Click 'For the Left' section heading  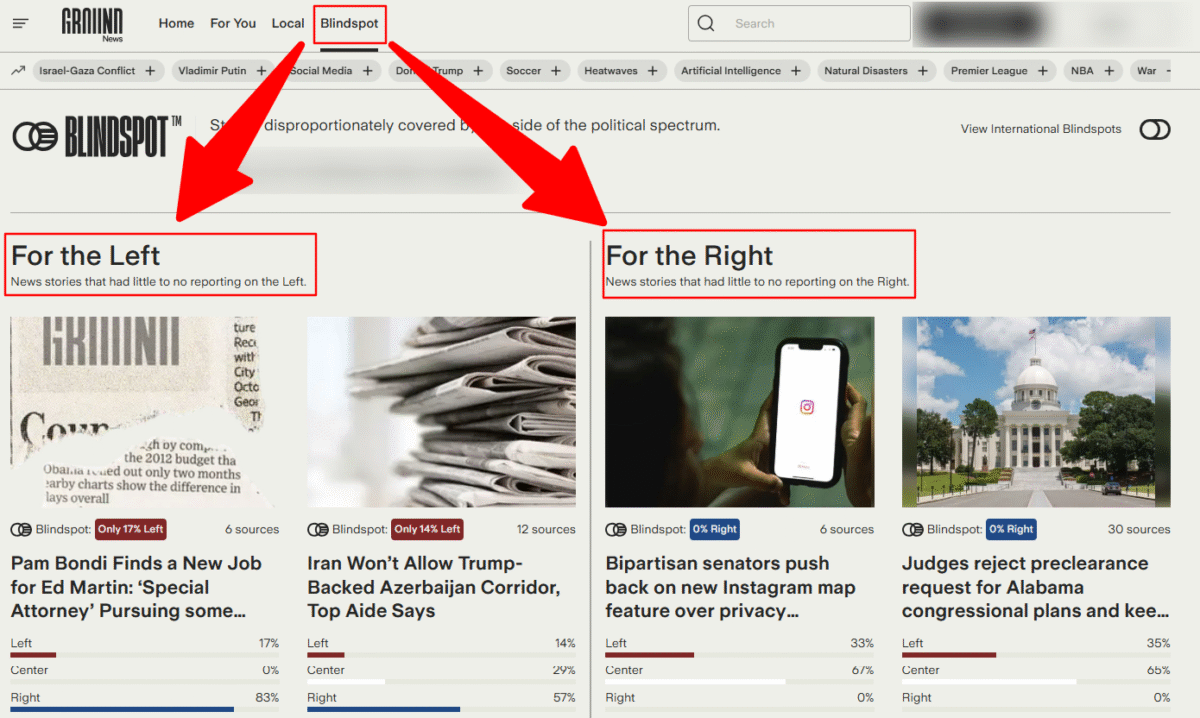click(86, 255)
